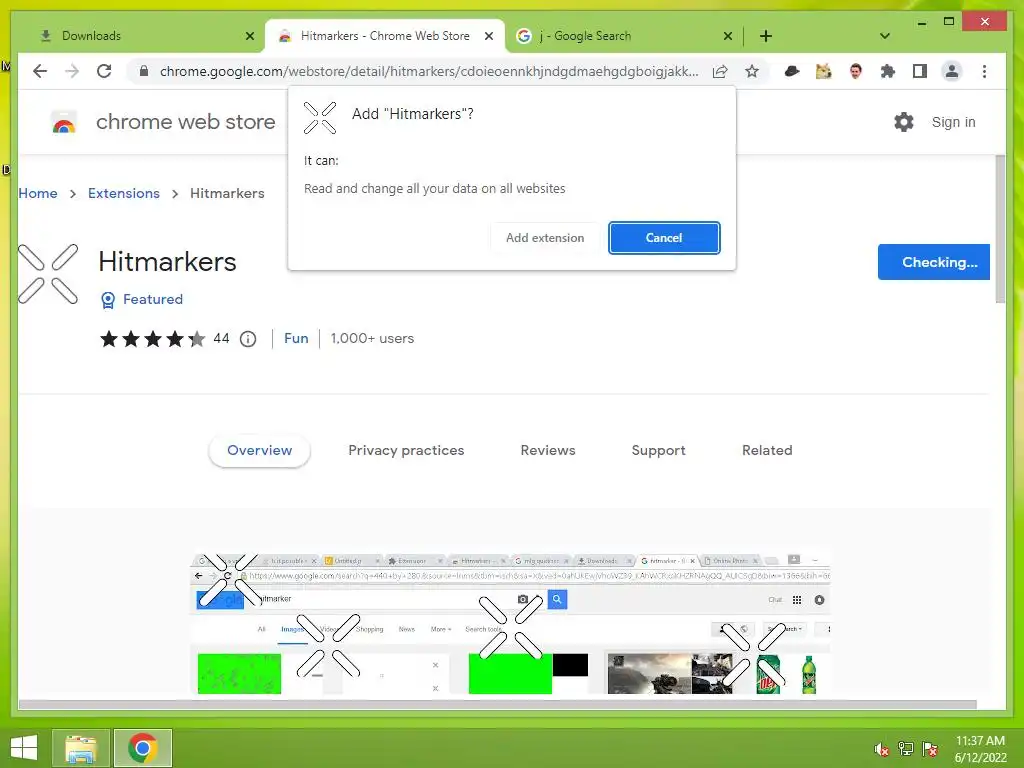1024x768 pixels.
Task: Click the Hitmarkers breadcrumb text
Action: point(227,193)
